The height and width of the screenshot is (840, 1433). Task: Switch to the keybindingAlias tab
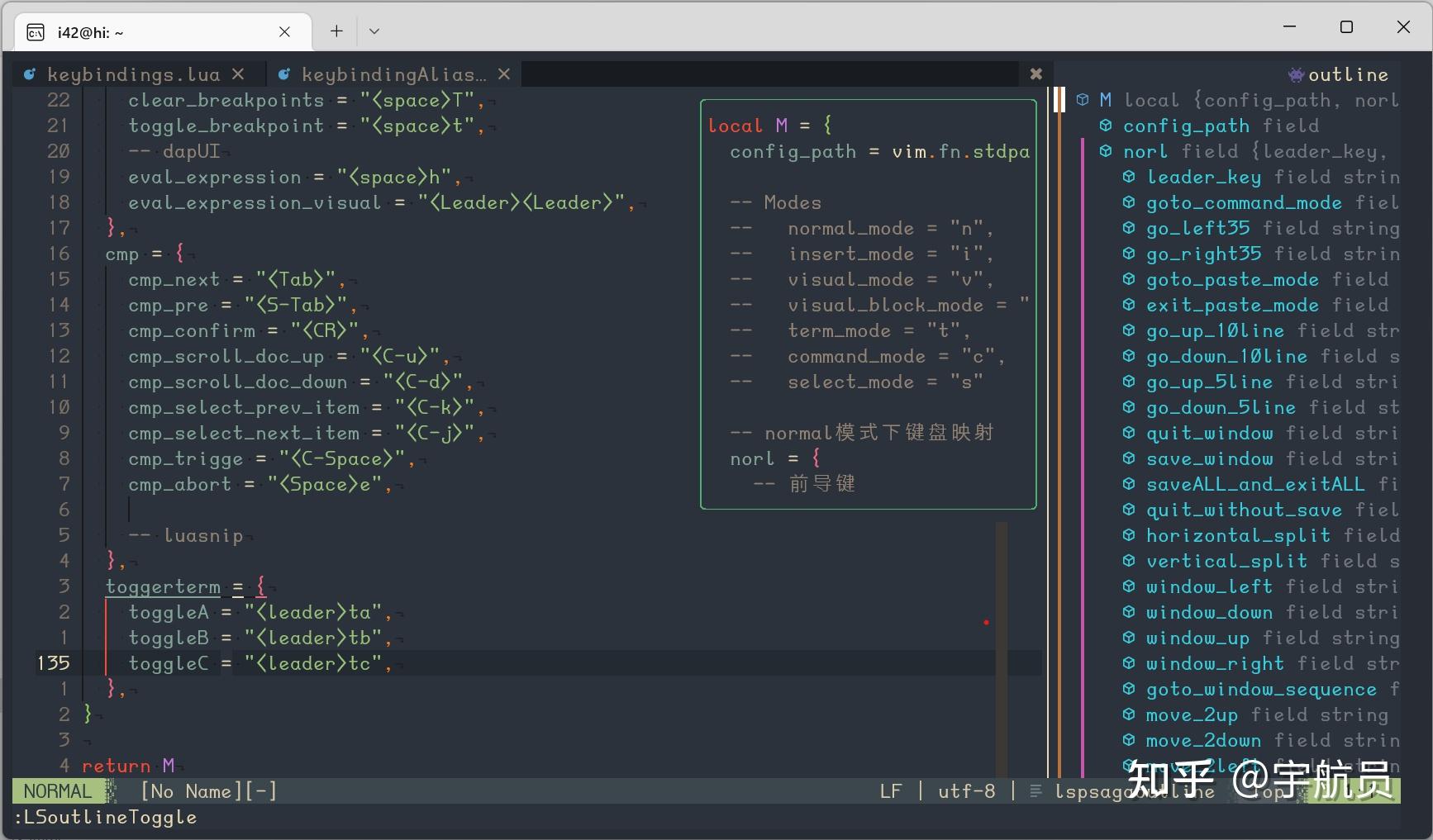[393, 75]
